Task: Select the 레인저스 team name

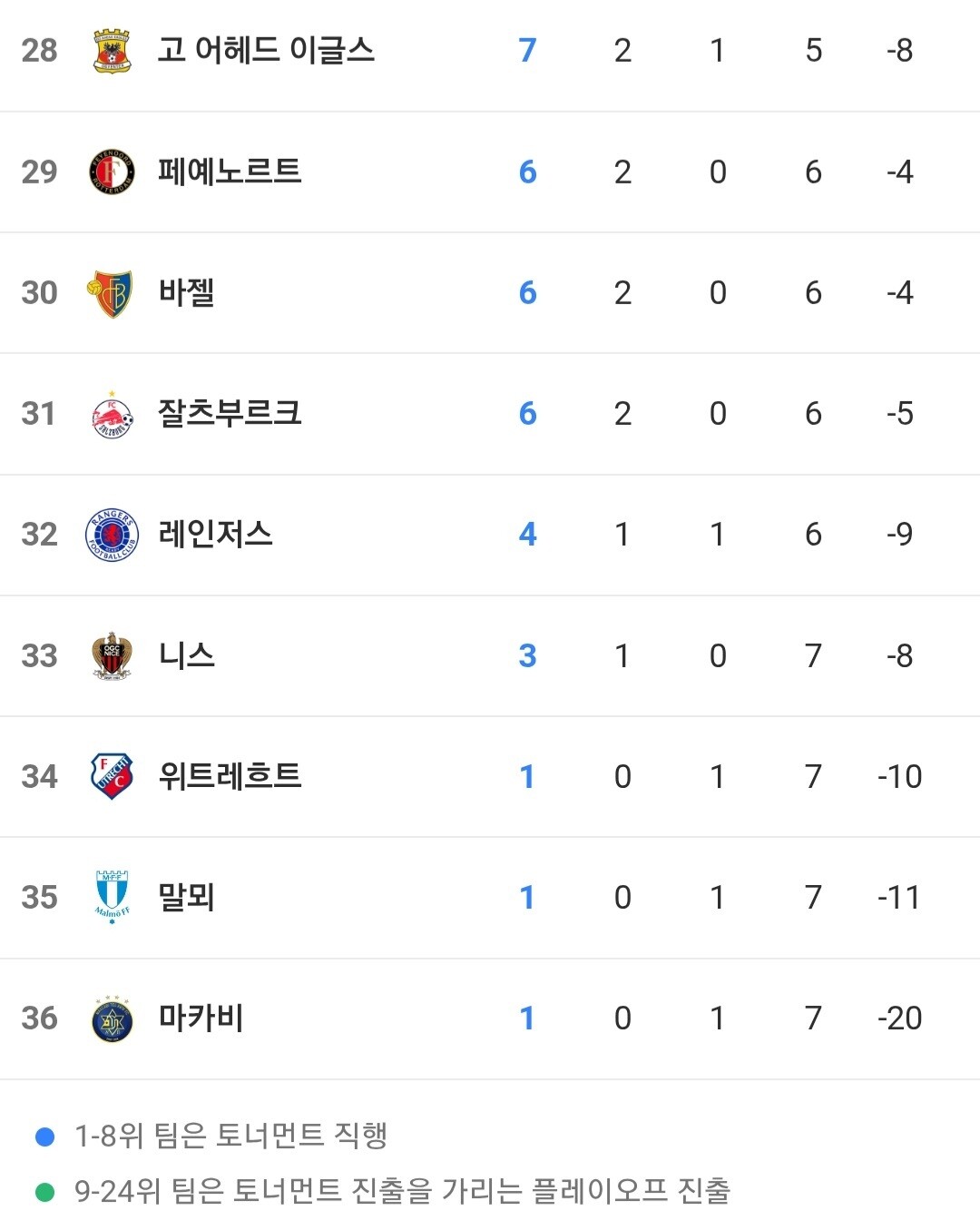Action: [215, 534]
